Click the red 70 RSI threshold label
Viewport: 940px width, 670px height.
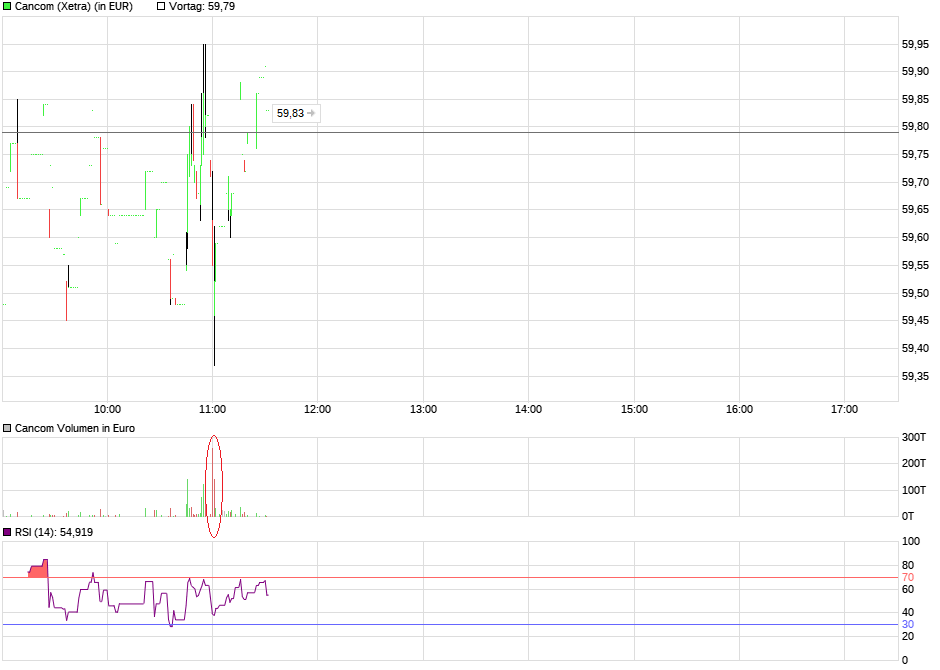pyautogui.click(x=908, y=578)
